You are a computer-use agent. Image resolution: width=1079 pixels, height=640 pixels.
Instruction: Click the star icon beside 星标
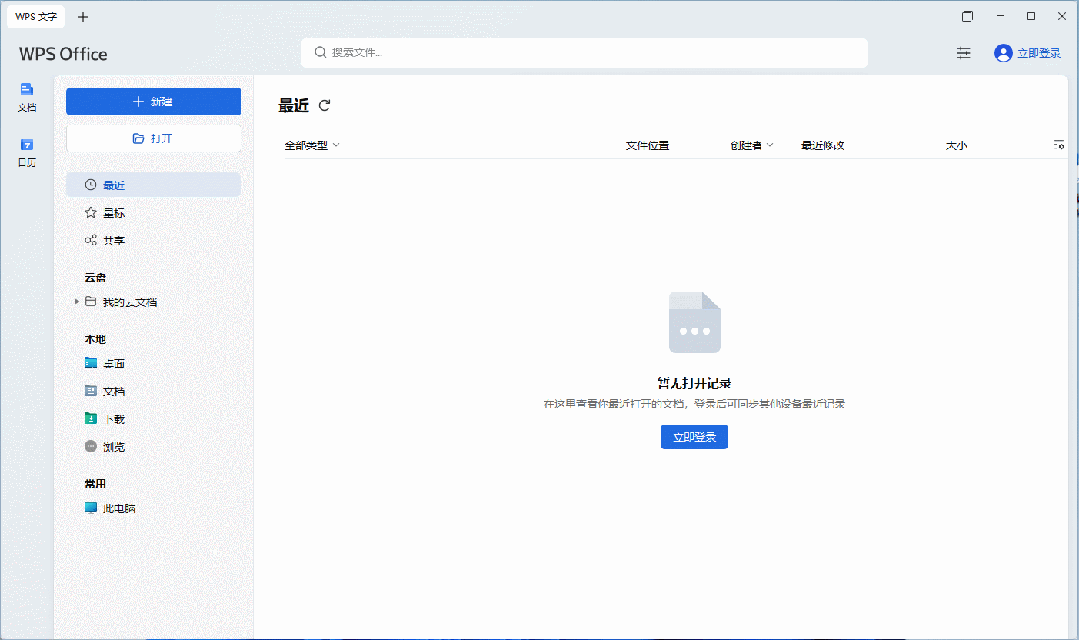pyautogui.click(x=90, y=213)
